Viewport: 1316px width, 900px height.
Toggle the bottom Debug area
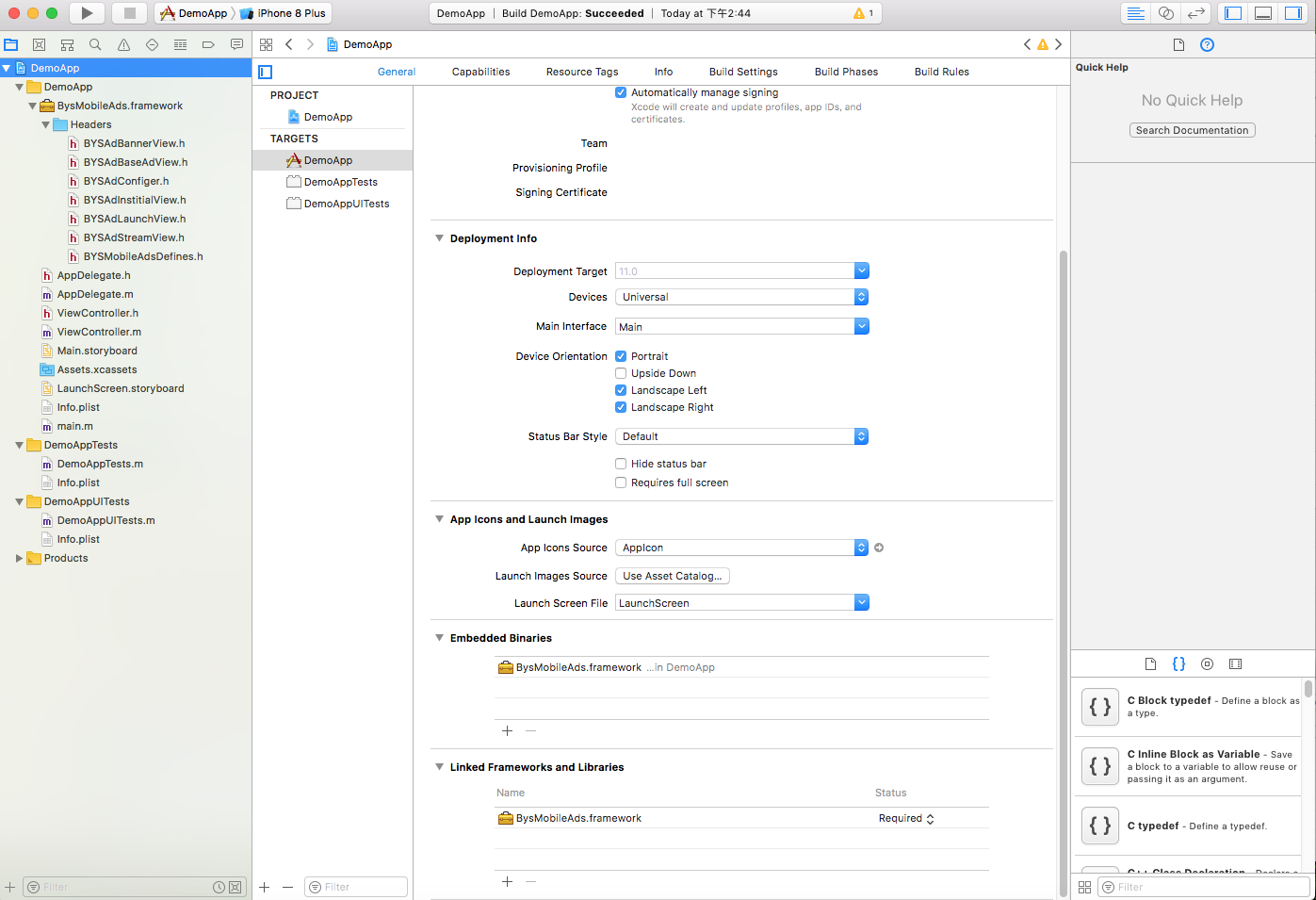click(x=1263, y=13)
